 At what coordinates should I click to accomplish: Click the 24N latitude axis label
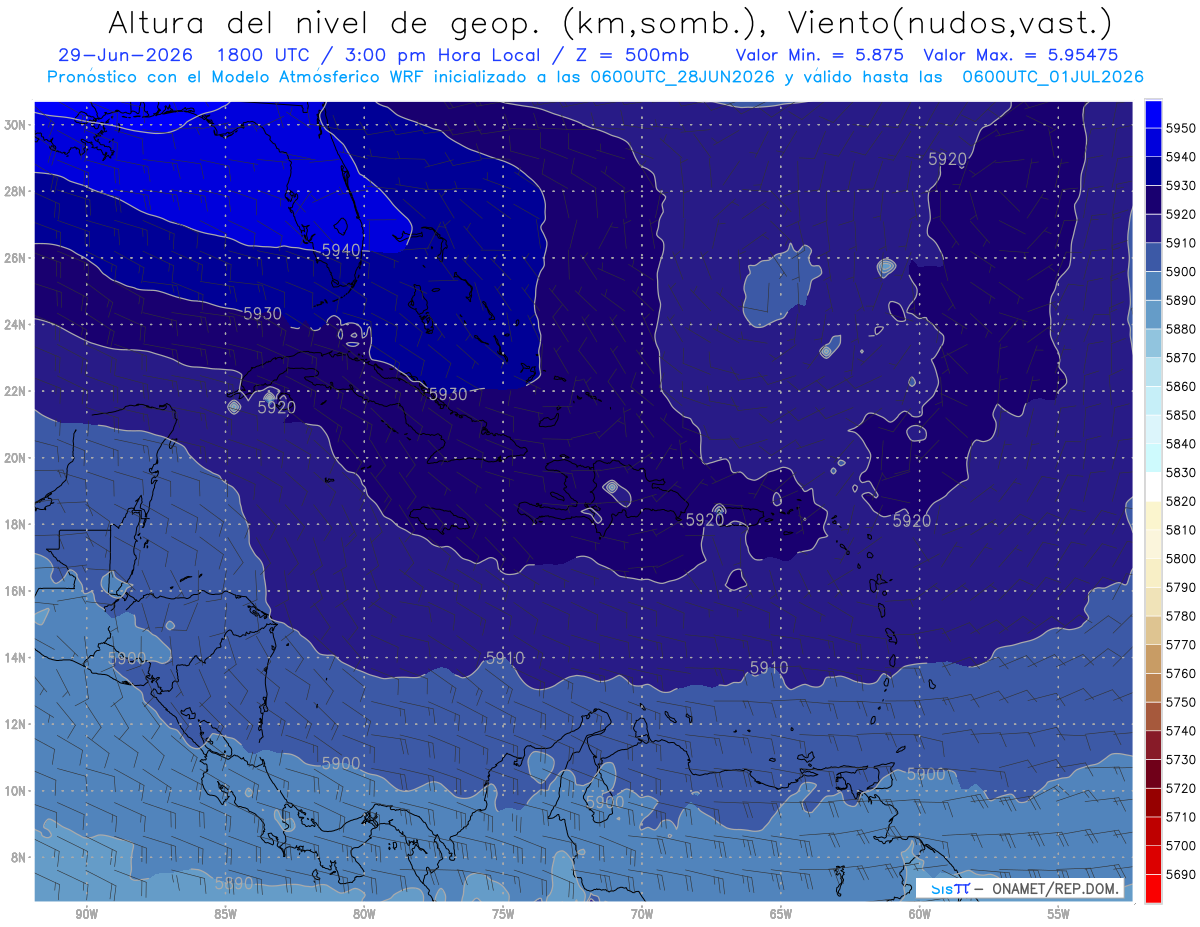pyautogui.click(x=16, y=324)
